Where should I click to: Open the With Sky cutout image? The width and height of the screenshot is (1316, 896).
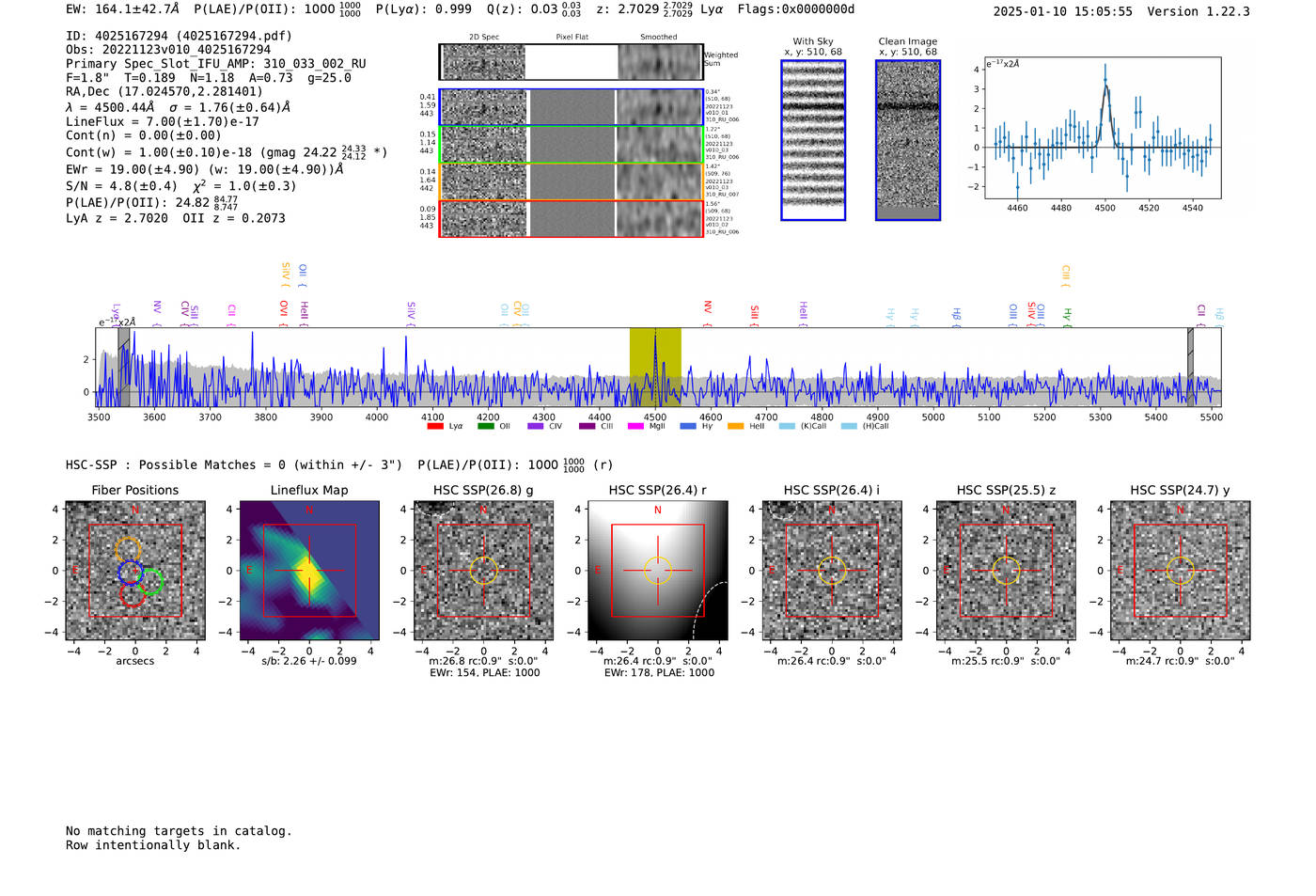point(813,140)
